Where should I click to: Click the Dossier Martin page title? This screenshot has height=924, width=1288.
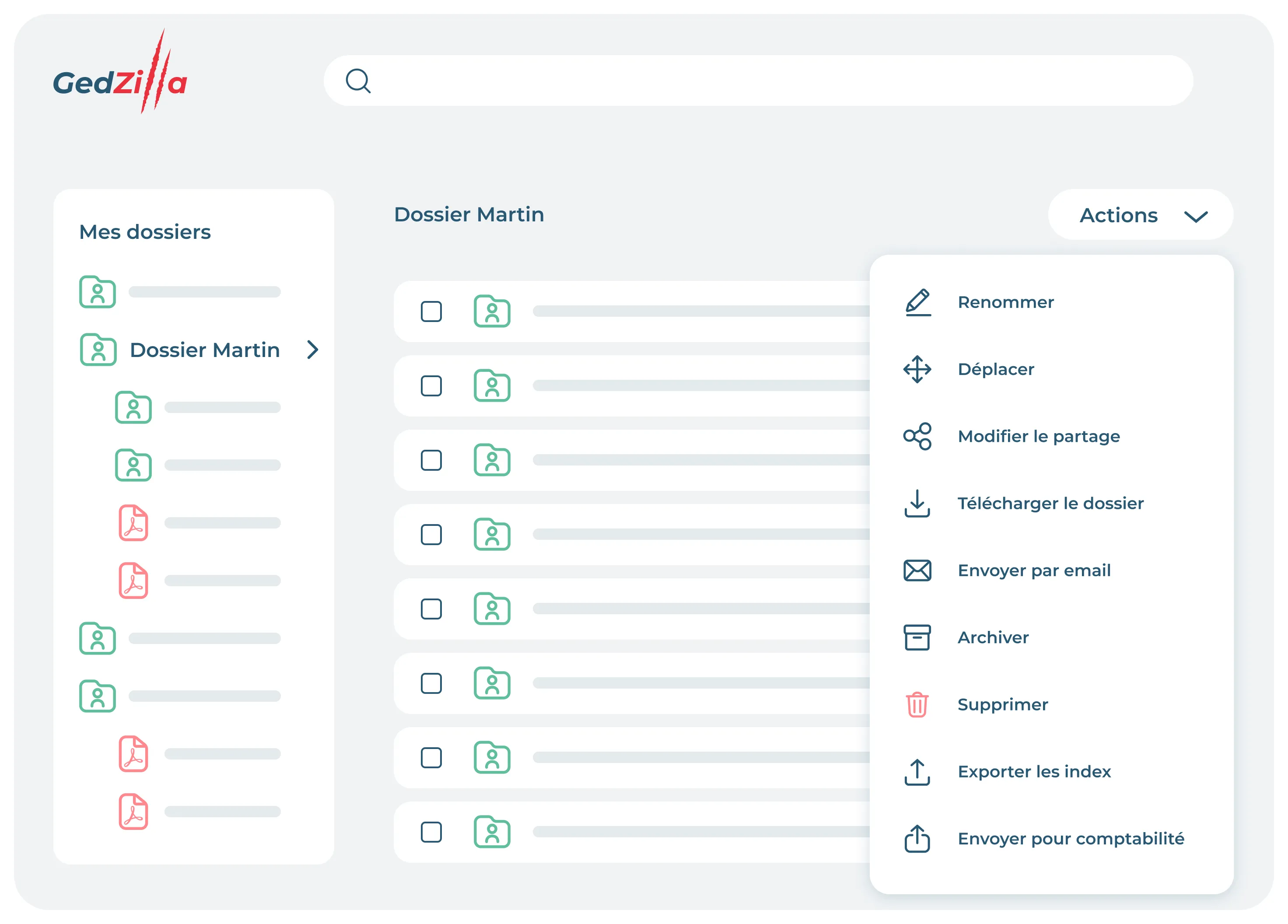[x=469, y=215]
